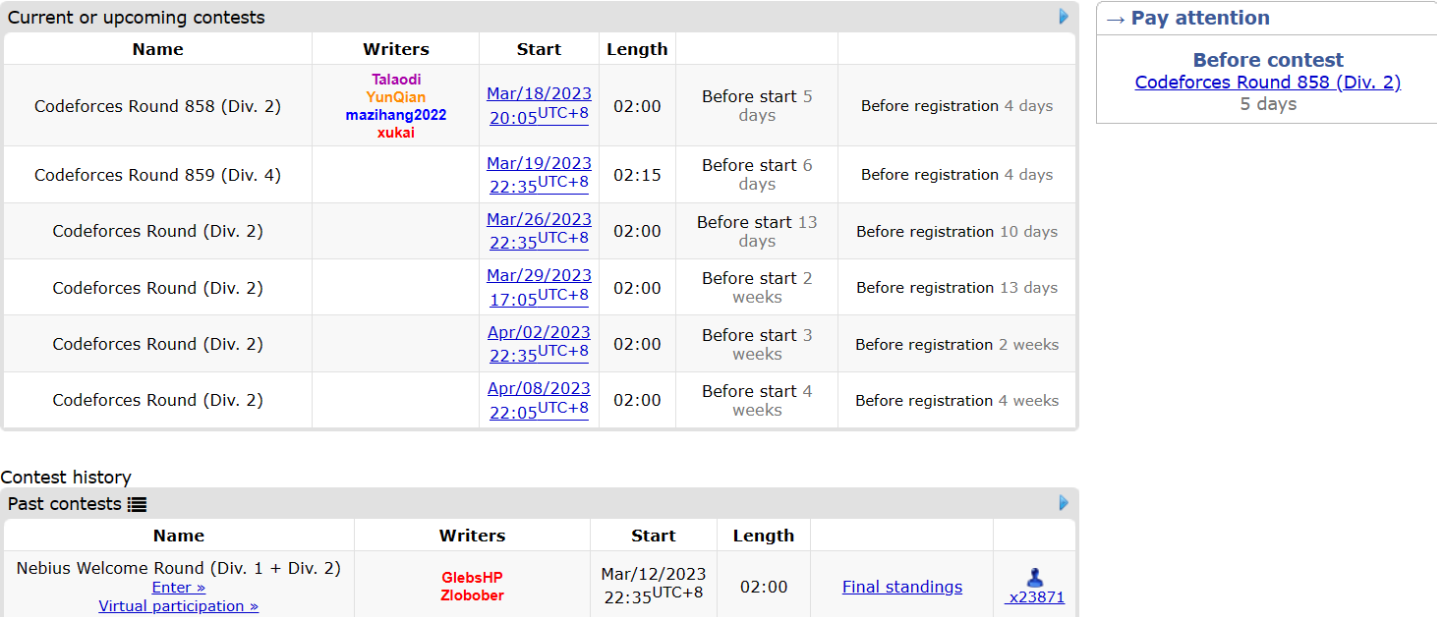The width and height of the screenshot is (1437, 617).
Task: Open Codeforces Round 858 link in sidebar
Action: pyautogui.click(x=1267, y=82)
